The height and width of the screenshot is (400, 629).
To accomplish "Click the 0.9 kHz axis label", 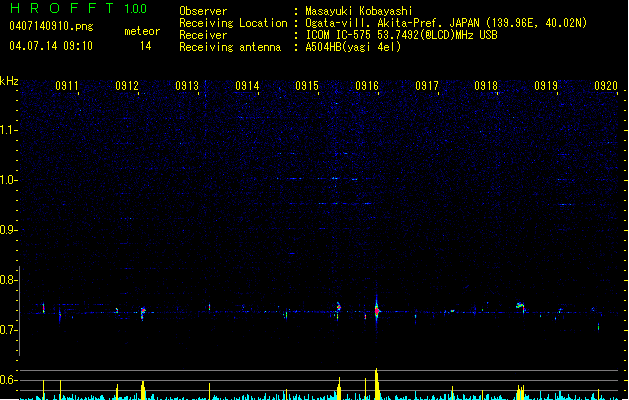I will tap(8, 230).
